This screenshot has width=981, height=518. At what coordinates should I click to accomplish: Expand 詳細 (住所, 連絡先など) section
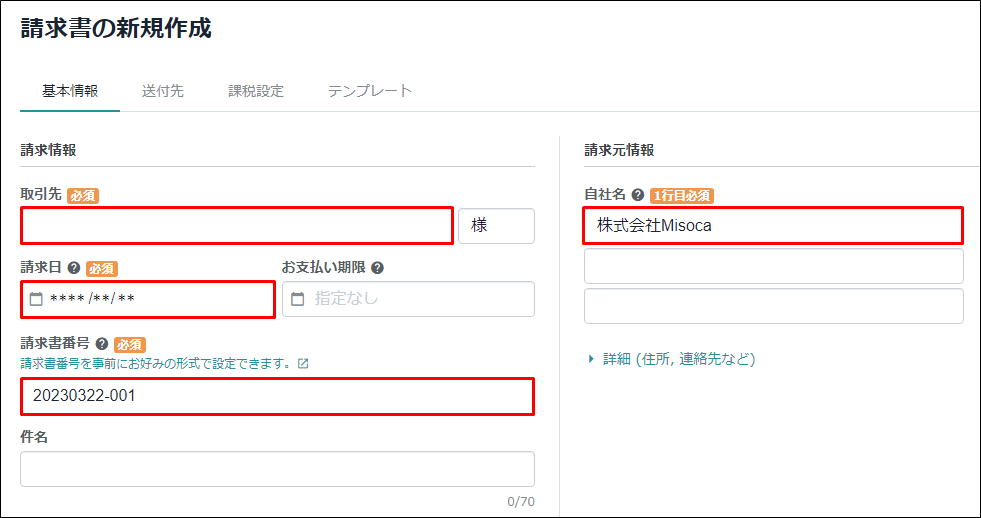(673, 359)
